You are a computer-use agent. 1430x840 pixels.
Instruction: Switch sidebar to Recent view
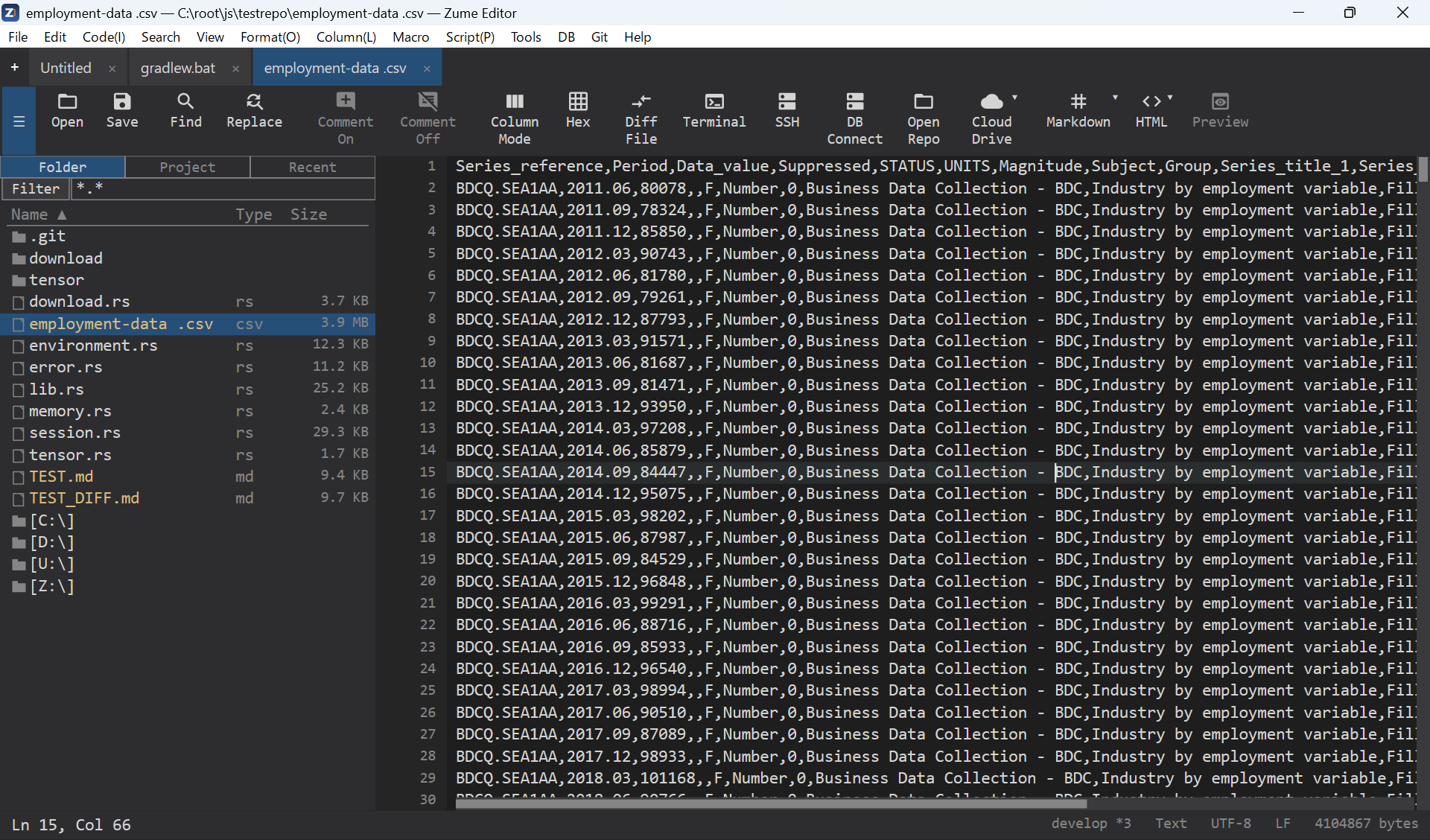coord(312,167)
